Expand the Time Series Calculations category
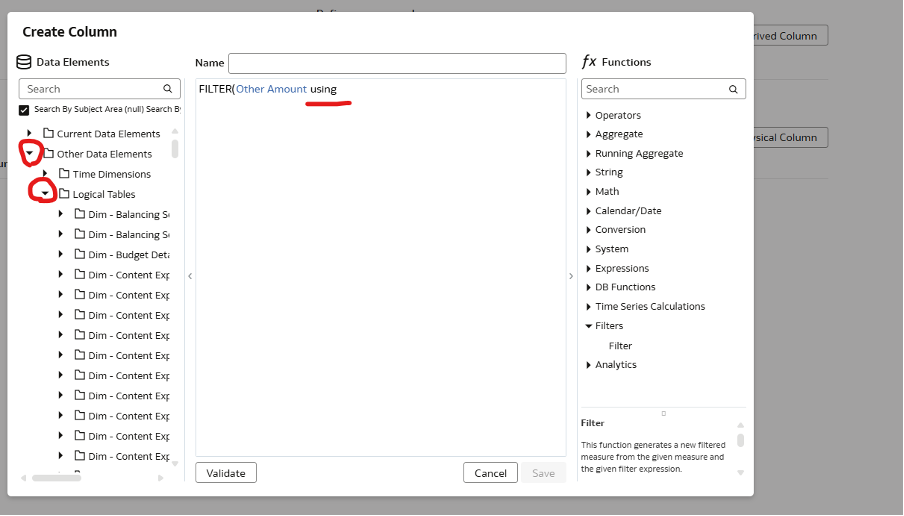The height and width of the screenshot is (516, 904). 588,307
